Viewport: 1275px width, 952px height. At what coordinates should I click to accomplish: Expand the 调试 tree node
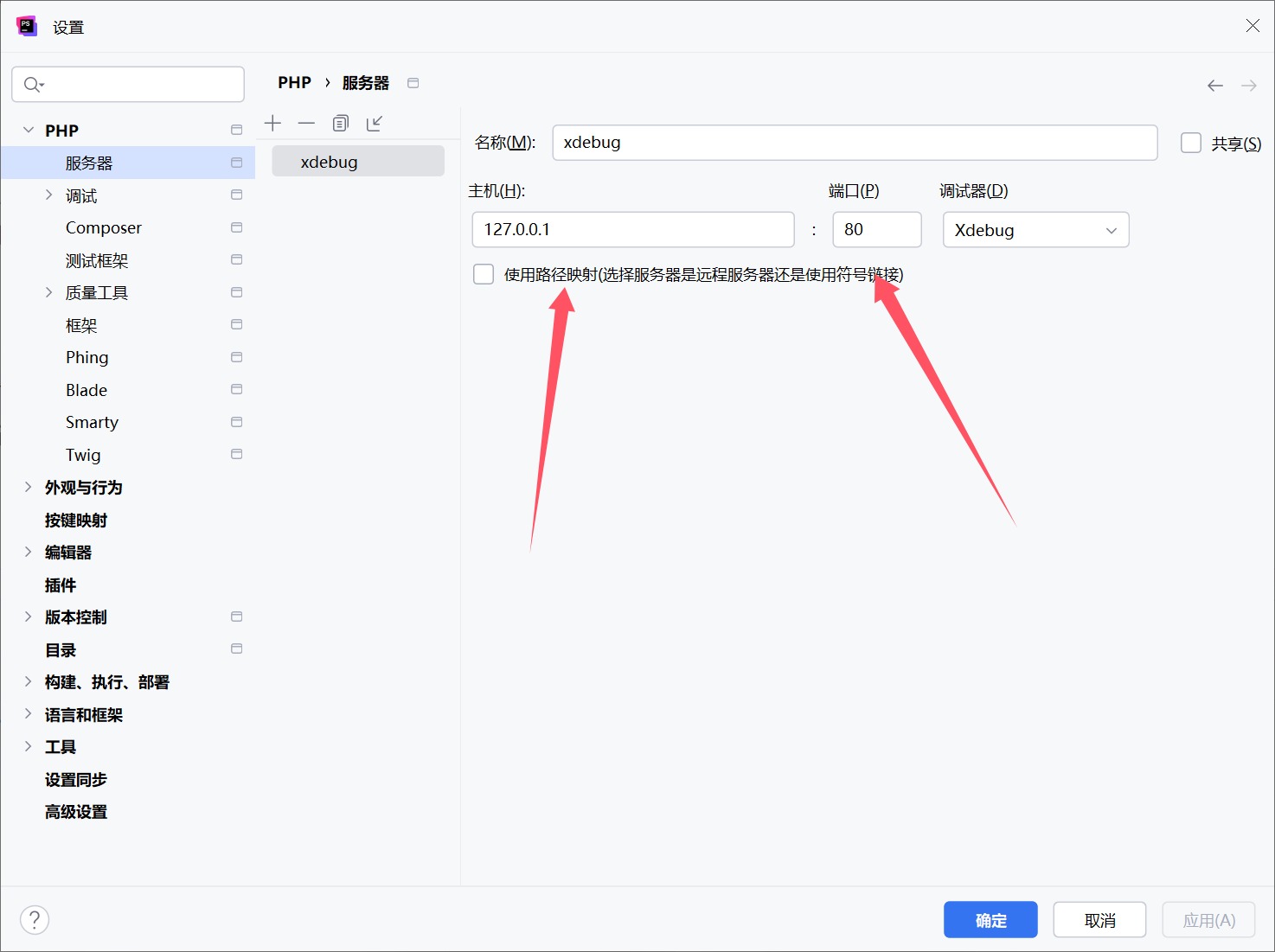(49, 195)
